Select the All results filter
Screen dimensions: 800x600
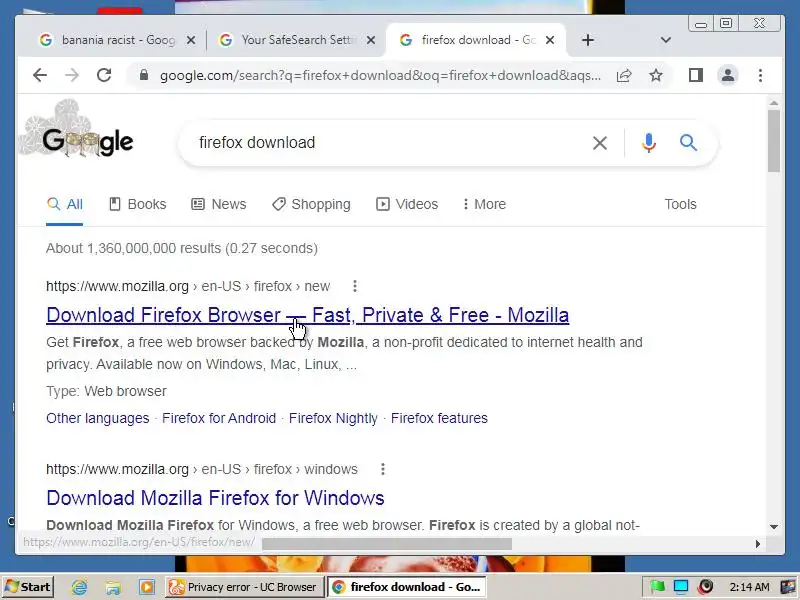pos(64,205)
